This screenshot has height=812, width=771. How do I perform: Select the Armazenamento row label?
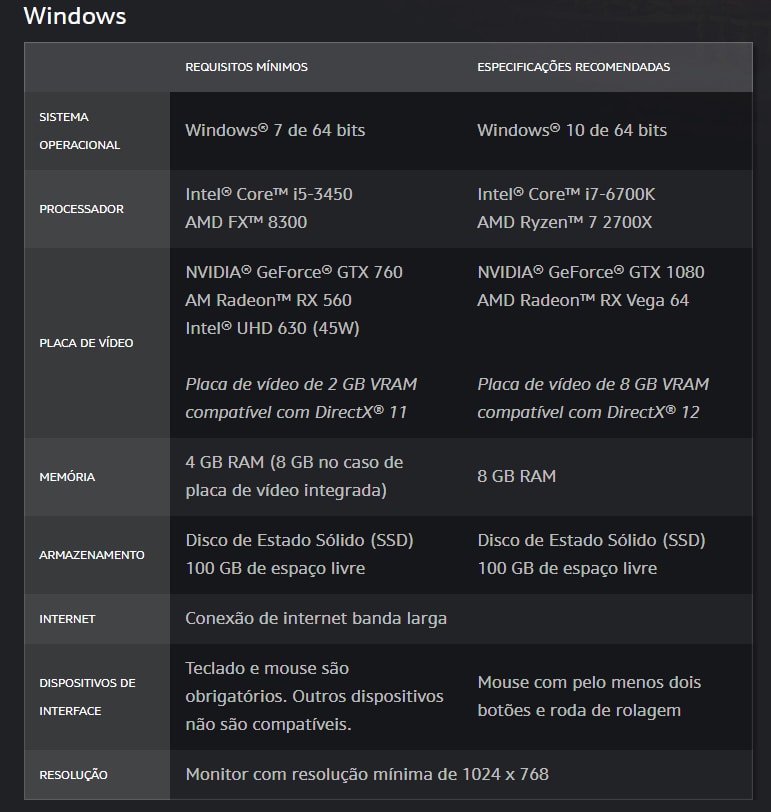pyautogui.click(x=92, y=555)
